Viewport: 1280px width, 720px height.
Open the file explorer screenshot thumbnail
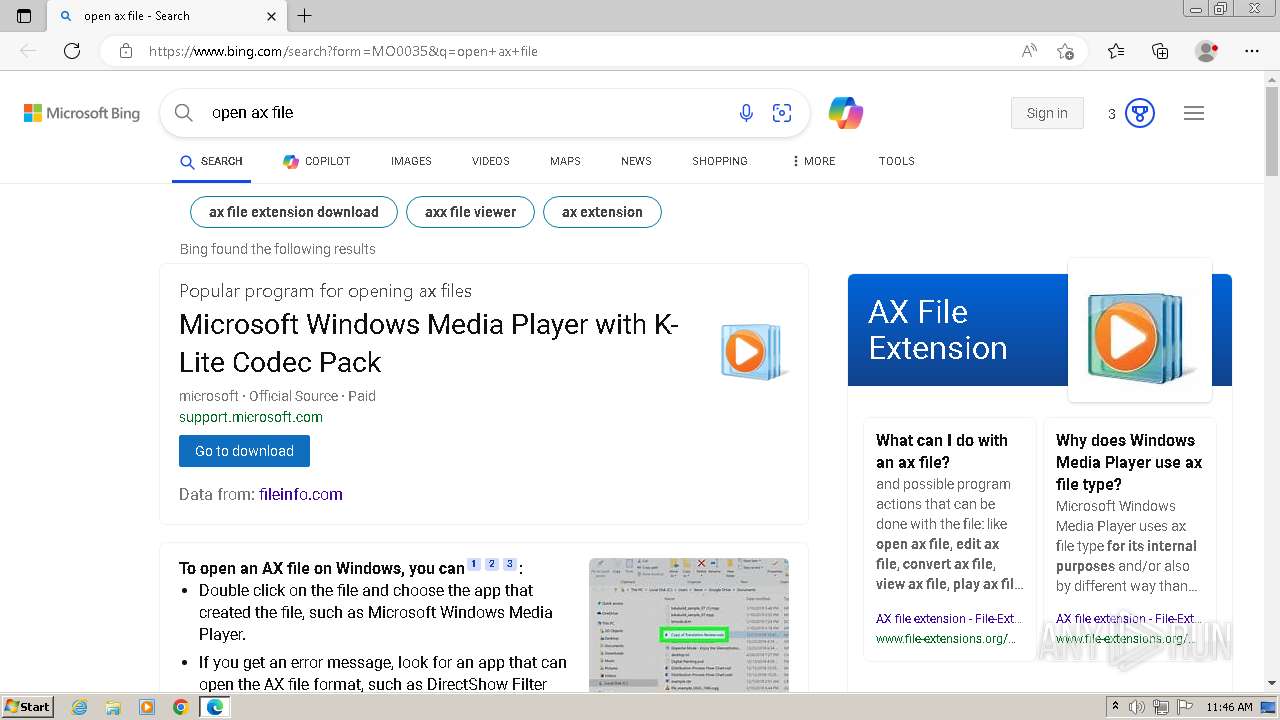click(x=689, y=625)
